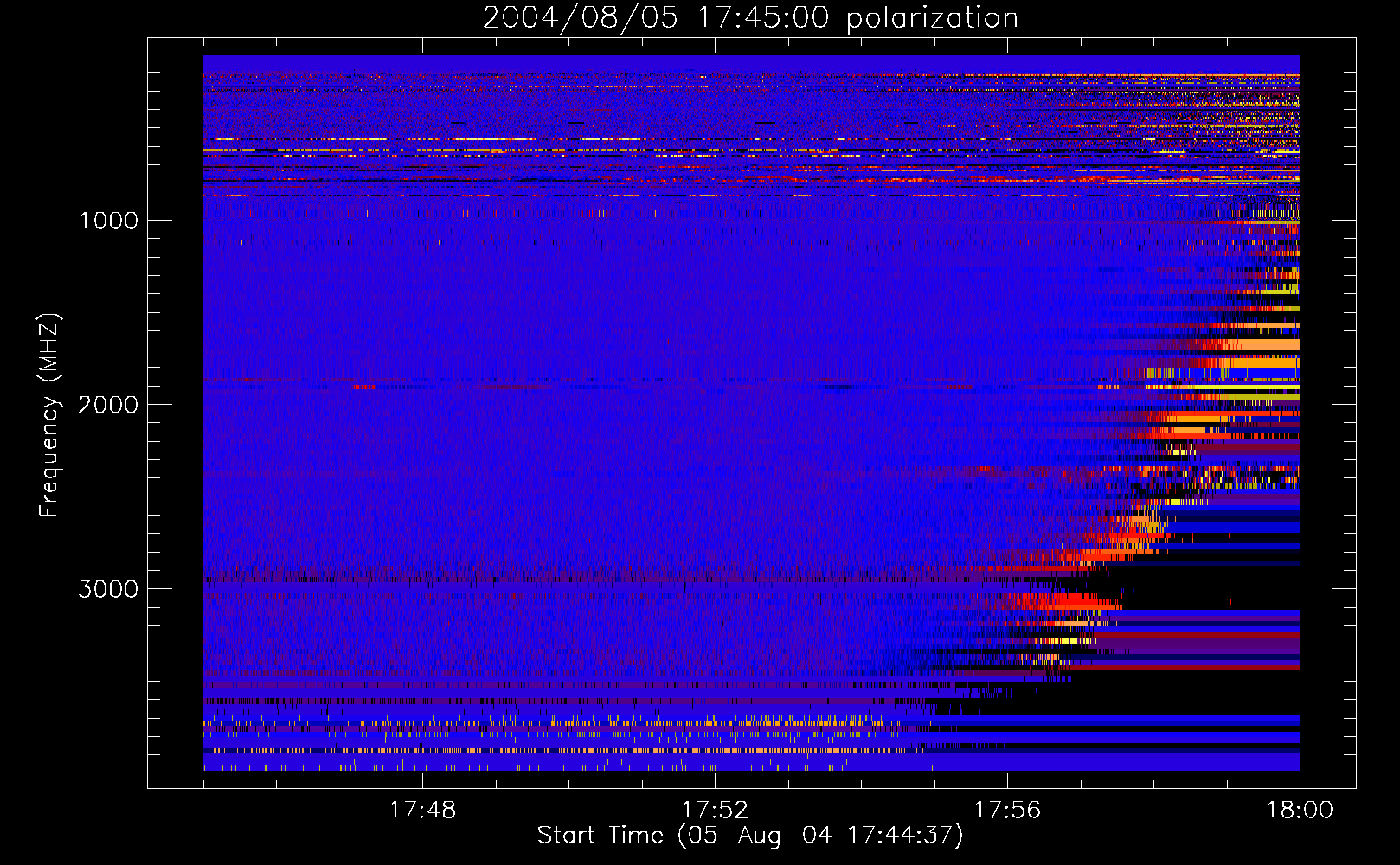Click the "2000" frequency tick label
The width and height of the screenshot is (1400, 865).
[108, 405]
